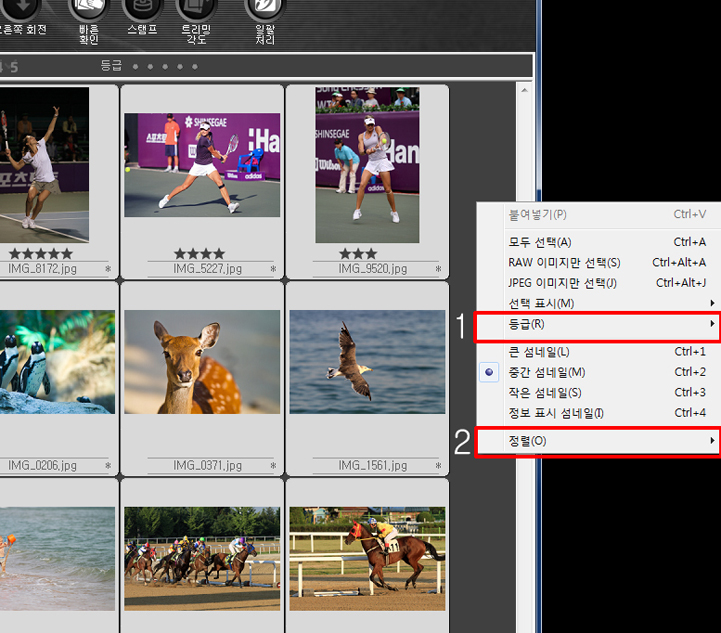Click the asterisk mark beside IMG_1561.jpg
The height and width of the screenshot is (633, 721).
(438, 466)
